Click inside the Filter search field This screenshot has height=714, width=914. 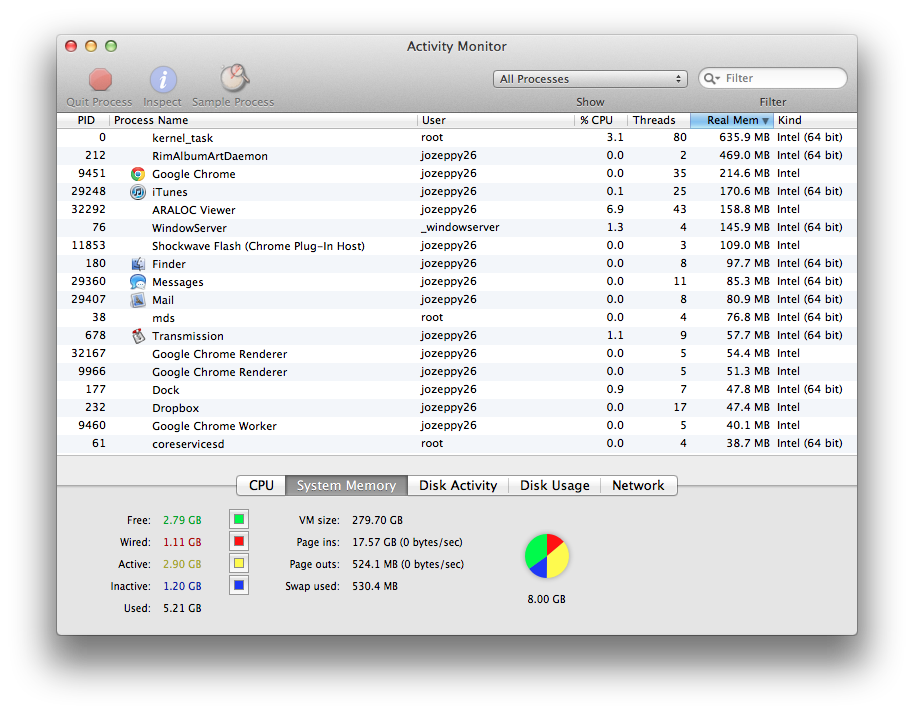(773, 78)
